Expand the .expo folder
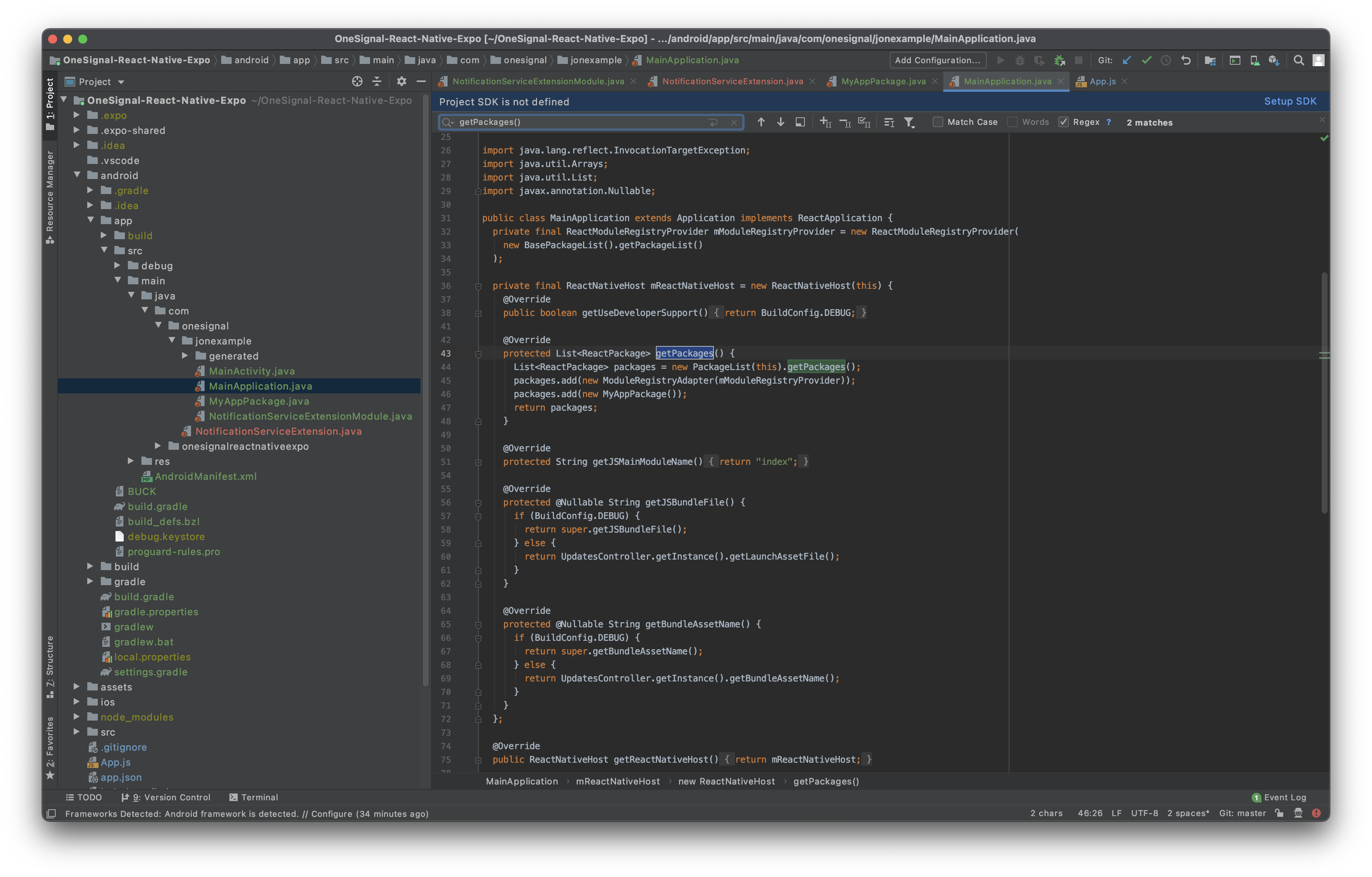The width and height of the screenshot is (1372, 877). click(x=76, y=115)
